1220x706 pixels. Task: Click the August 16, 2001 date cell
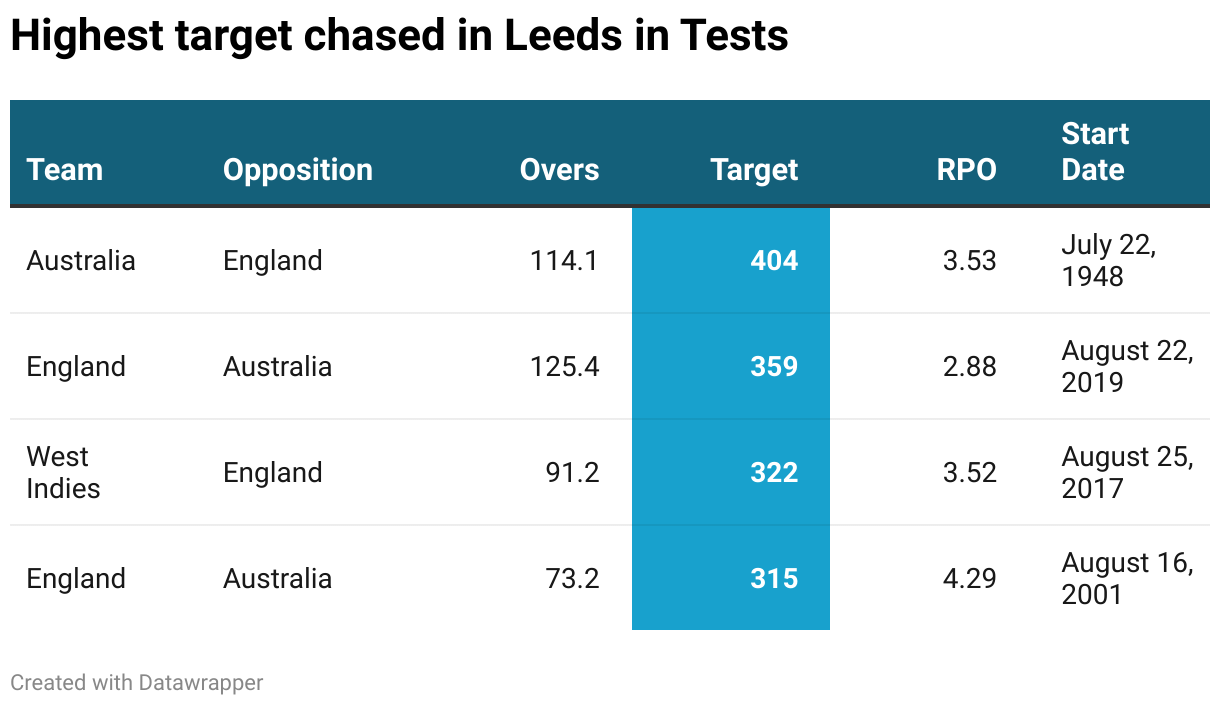(x=1127, y=579)
